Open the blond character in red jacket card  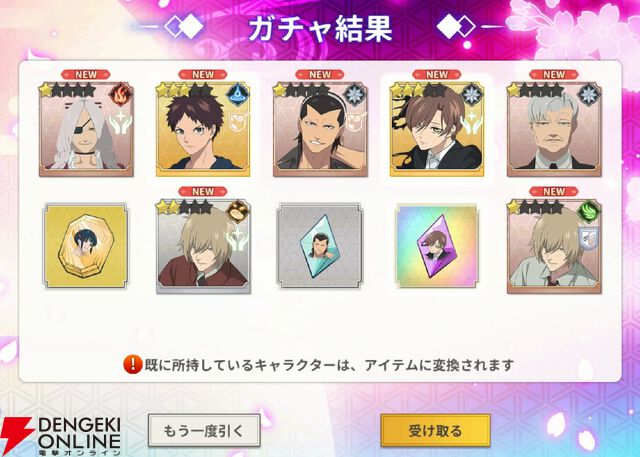pos(203,247)
